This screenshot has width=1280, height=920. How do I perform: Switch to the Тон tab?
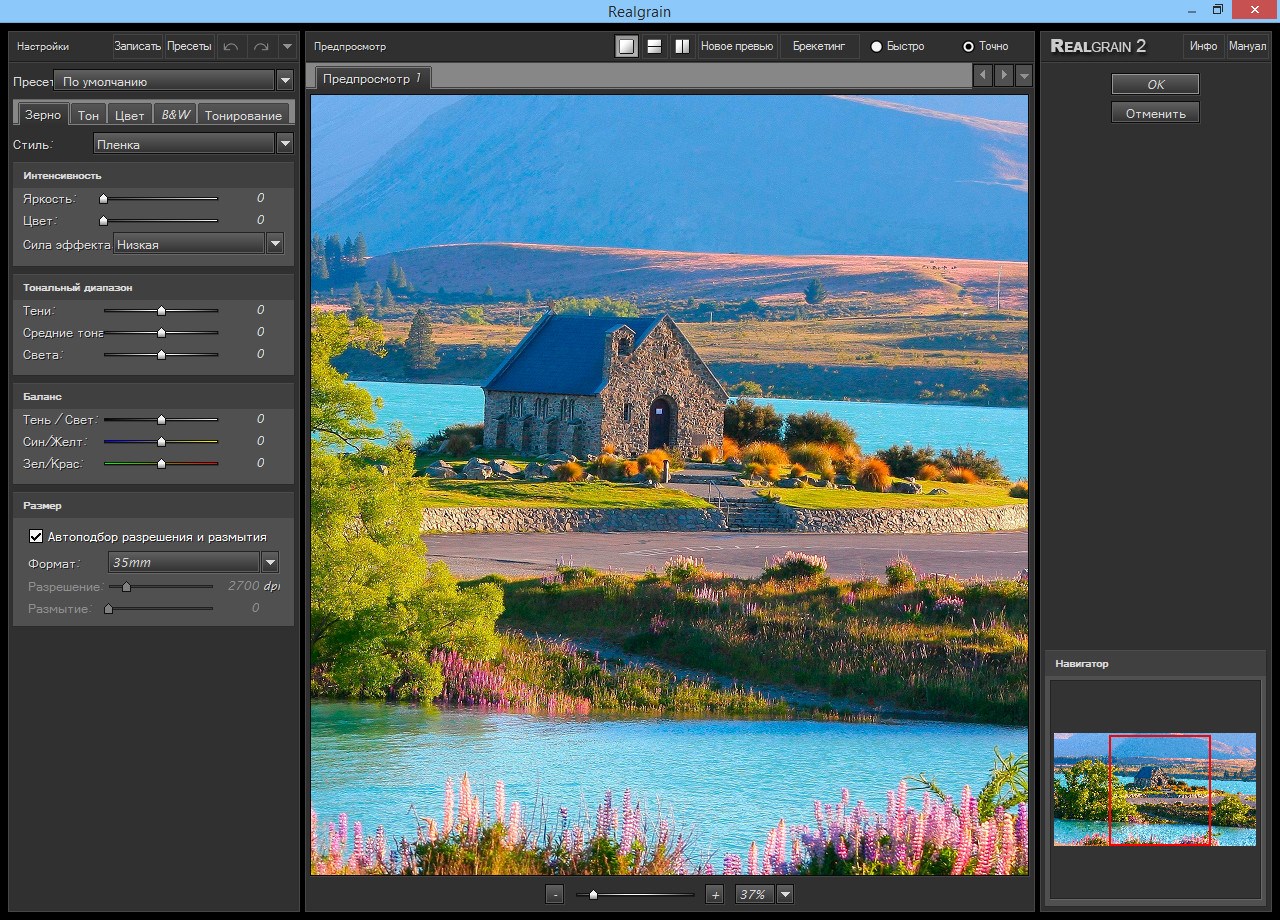coord(88,115)
